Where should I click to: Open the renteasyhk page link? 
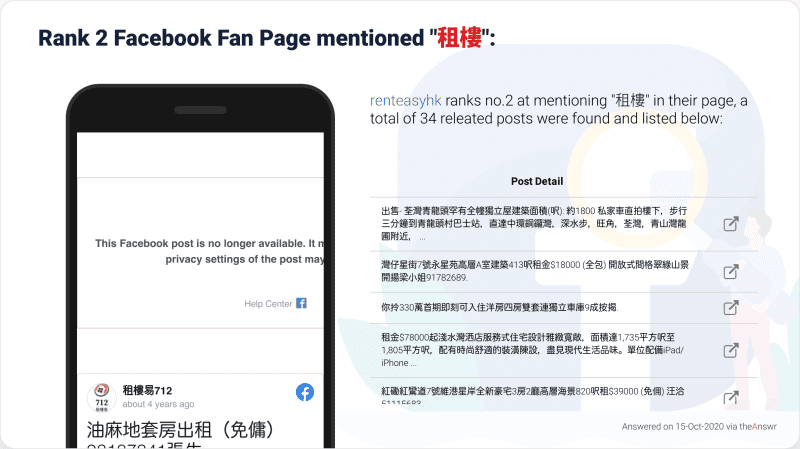coord(406,101)
